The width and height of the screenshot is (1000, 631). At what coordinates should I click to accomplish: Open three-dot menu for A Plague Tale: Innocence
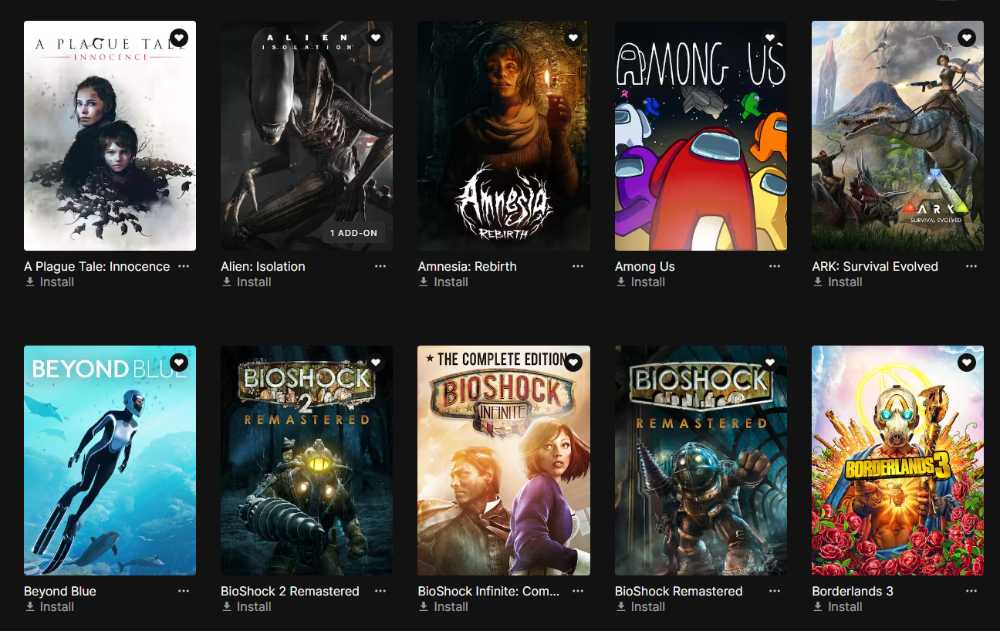click(x=184, y=266)
